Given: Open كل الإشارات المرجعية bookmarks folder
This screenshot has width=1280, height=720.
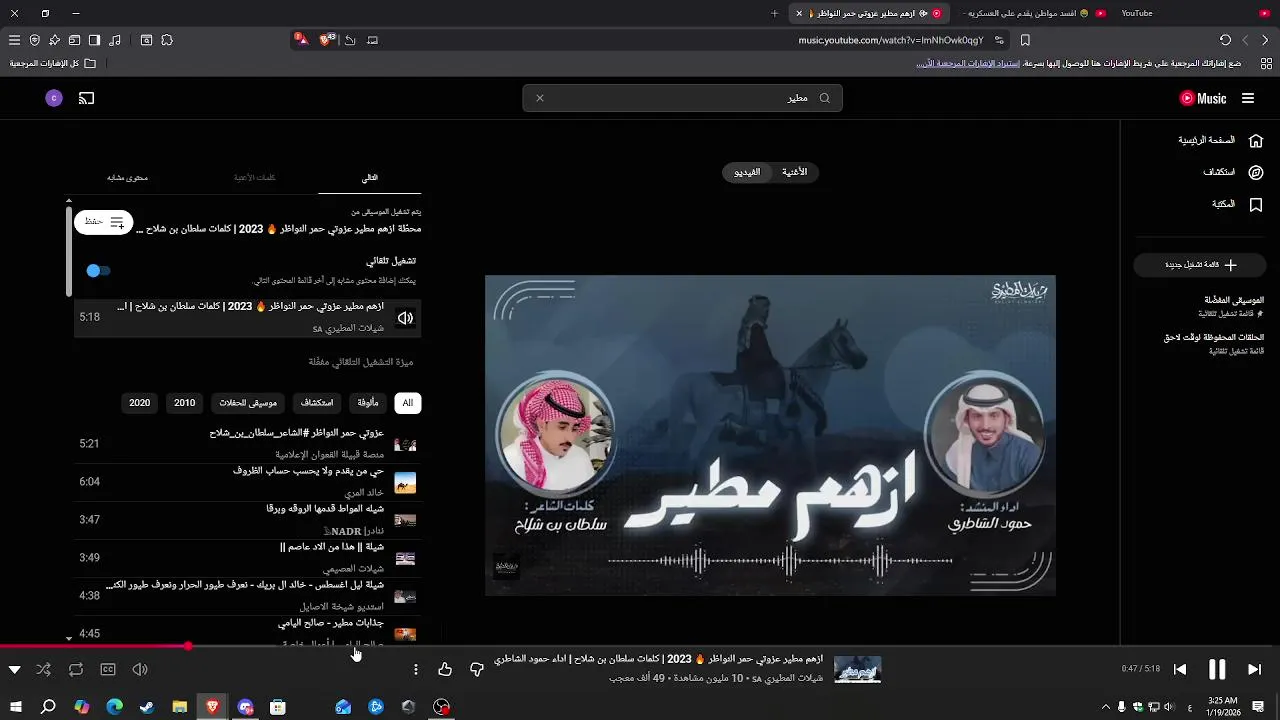Looking at the screenshot, I should pos(53,63).
